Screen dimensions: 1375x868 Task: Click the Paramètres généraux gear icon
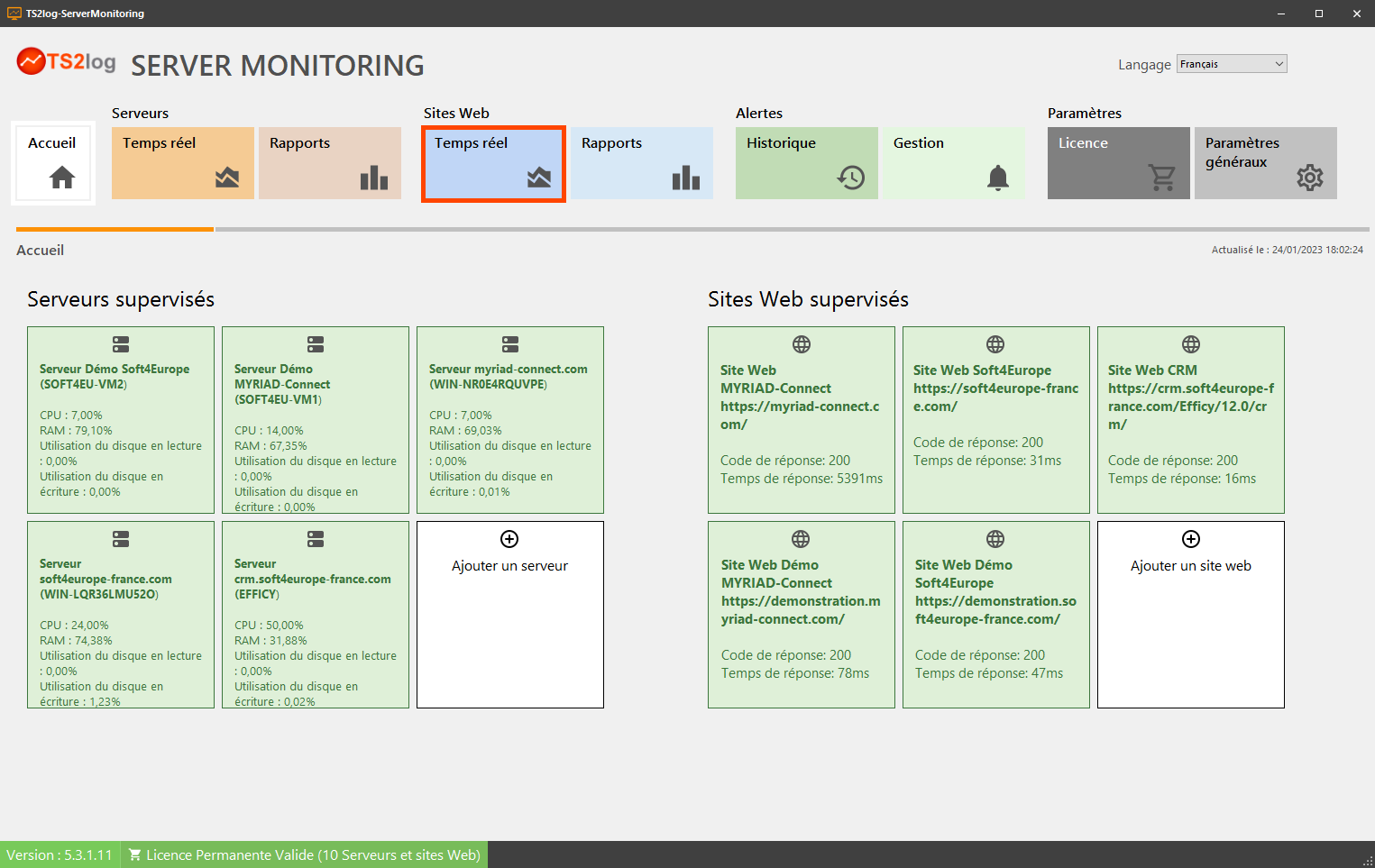(1310, 178)
